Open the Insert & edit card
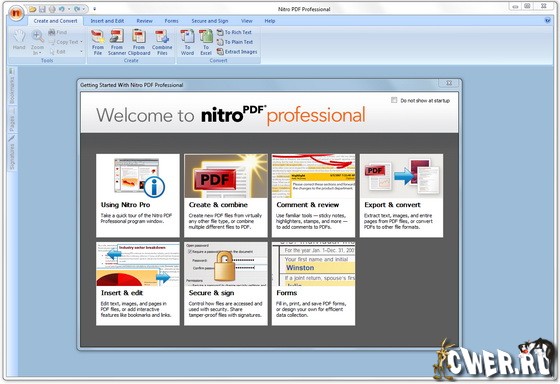Viewport: 560px width, 384px height. click(x=138, y=284)
